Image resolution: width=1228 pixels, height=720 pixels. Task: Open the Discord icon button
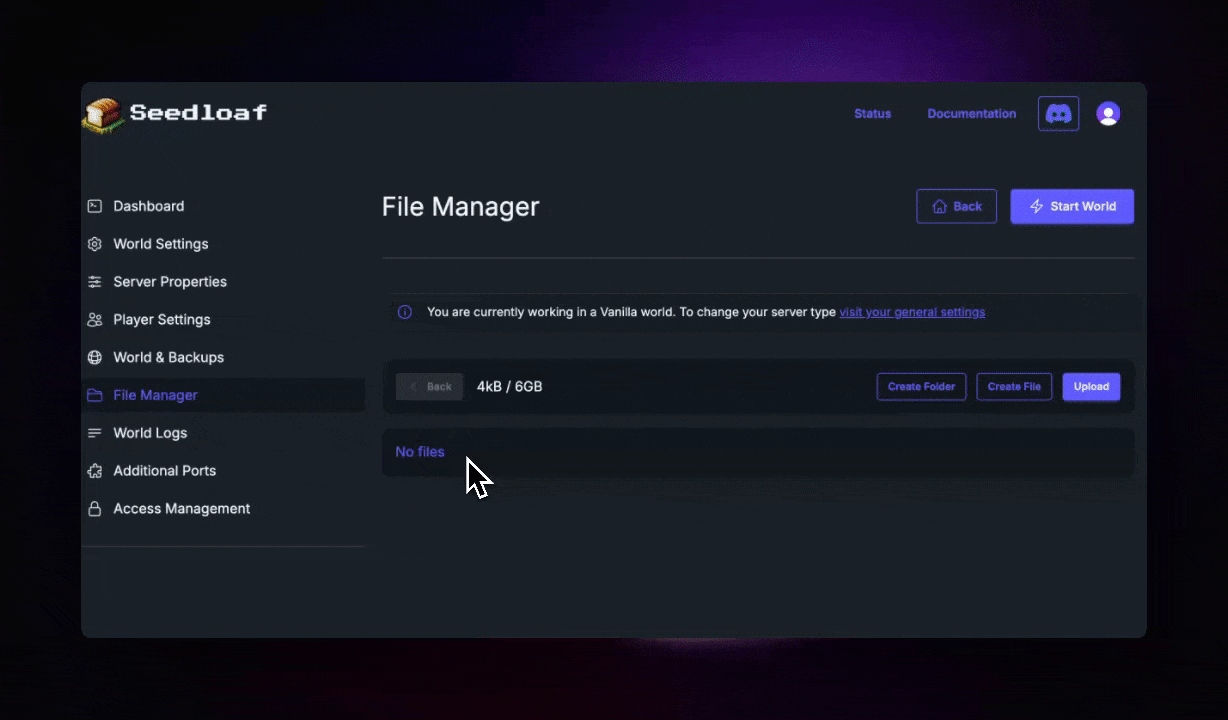(x=1058, y=114)
